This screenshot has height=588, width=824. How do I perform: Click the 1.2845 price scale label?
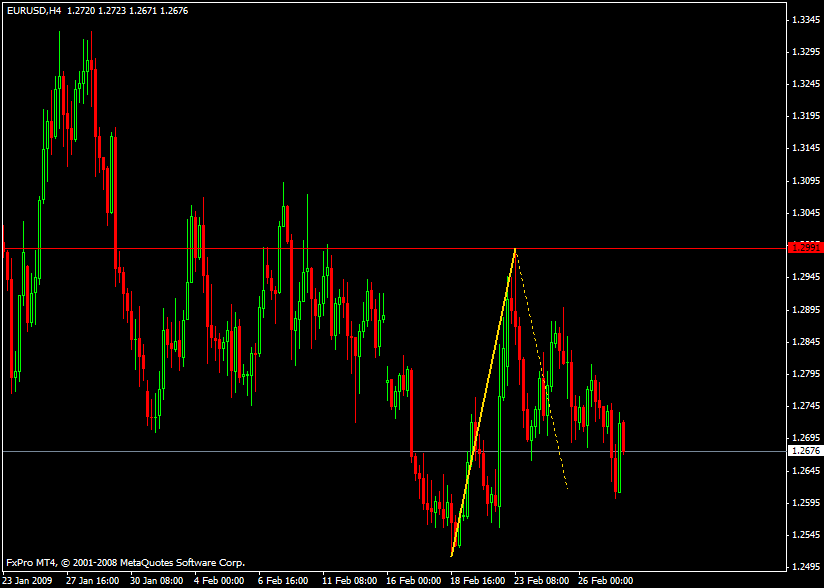click(805, 342)
